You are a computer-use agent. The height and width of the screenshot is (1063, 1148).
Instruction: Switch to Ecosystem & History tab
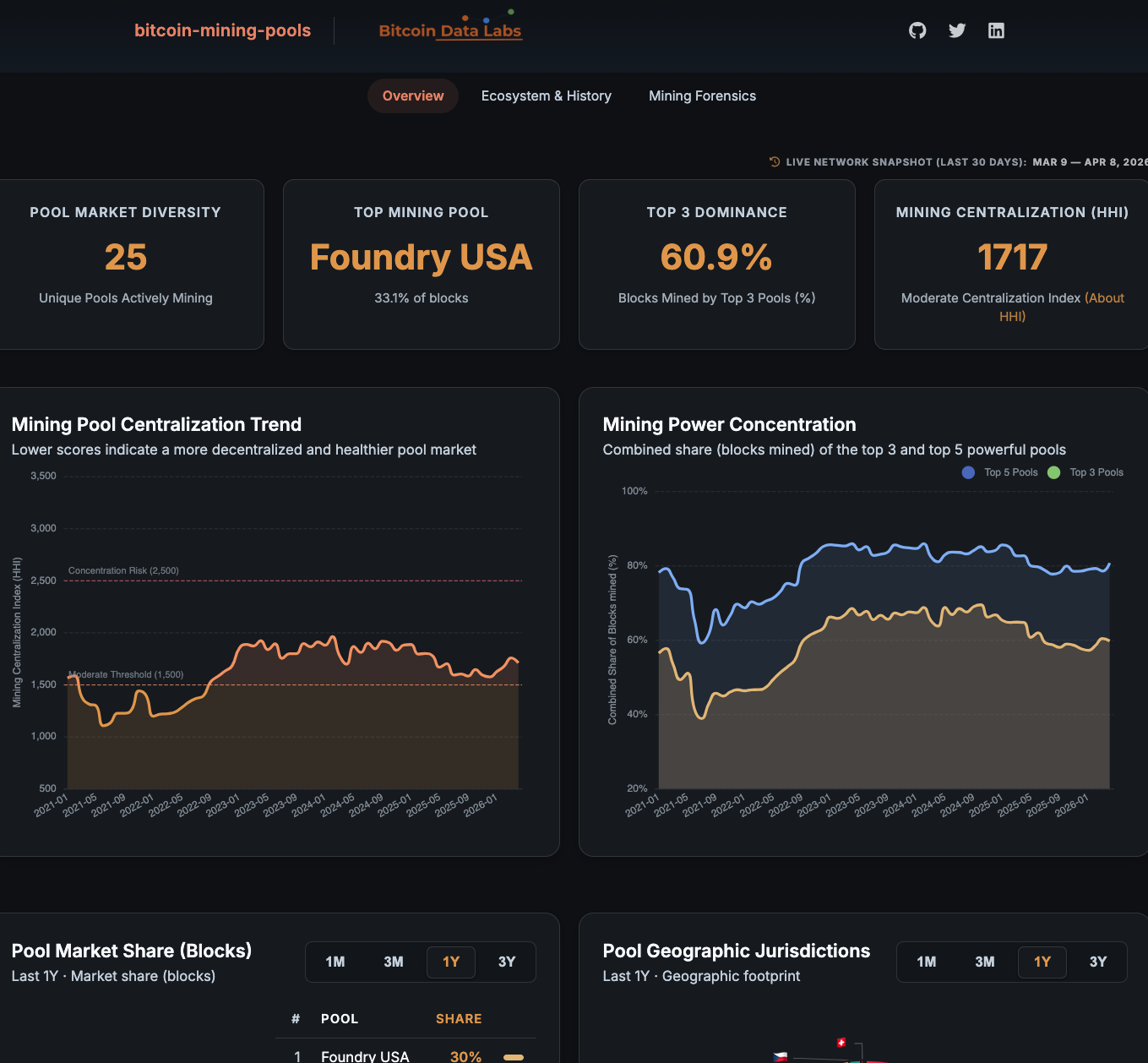[547, 95]
